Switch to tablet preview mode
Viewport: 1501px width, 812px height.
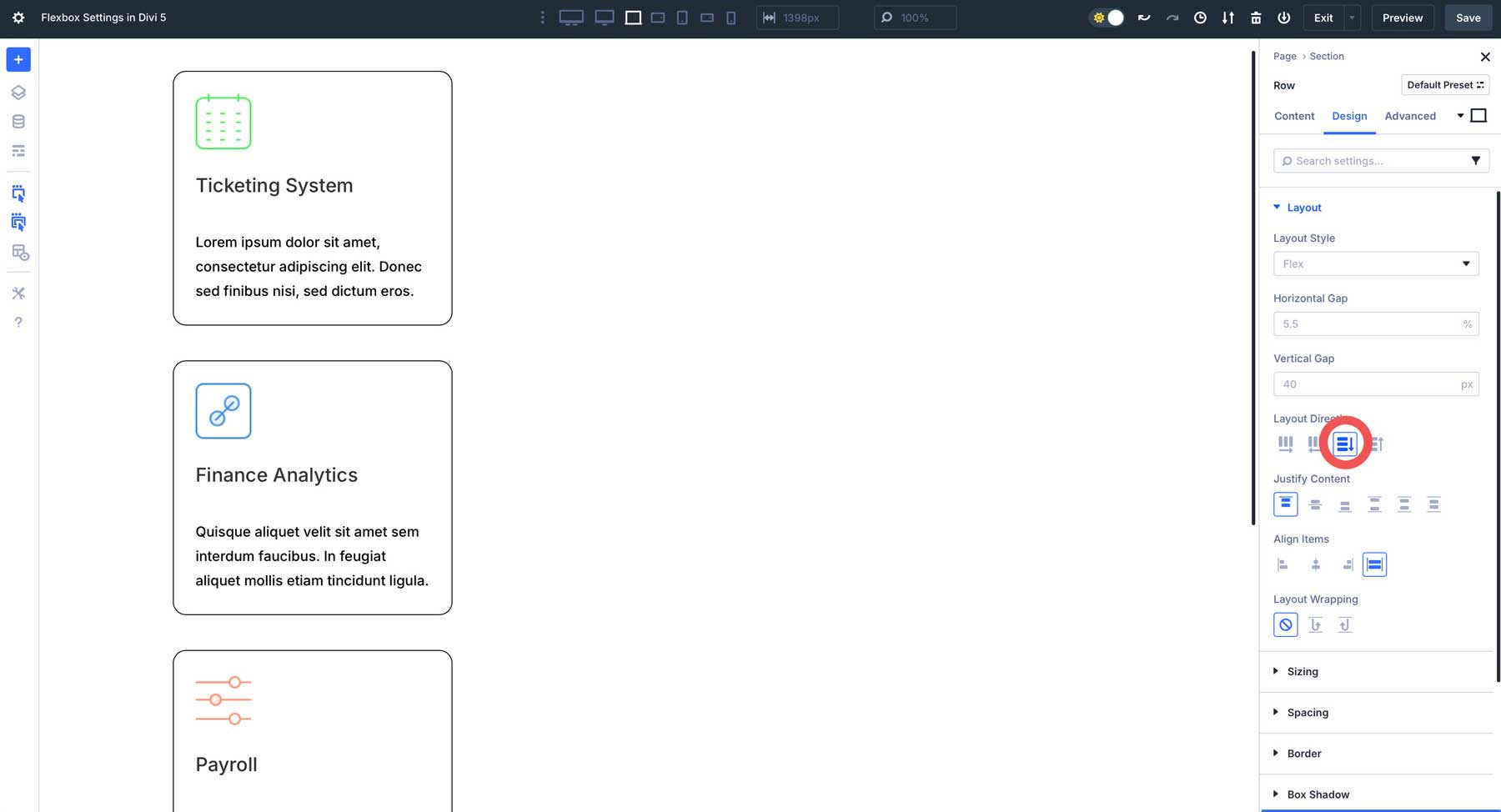pyautogui.click(x=681, y=17)
